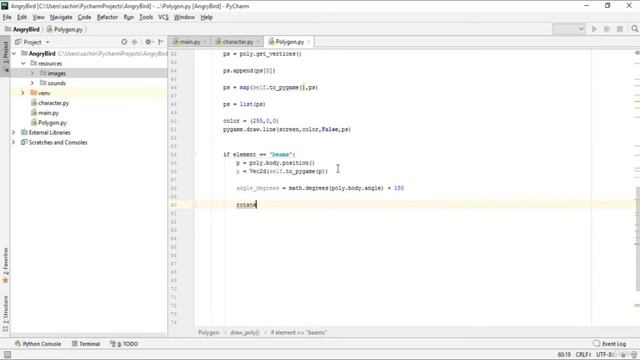Change CRLF line separator in status bar
The image size is (640, 360).
click(583, 355)
